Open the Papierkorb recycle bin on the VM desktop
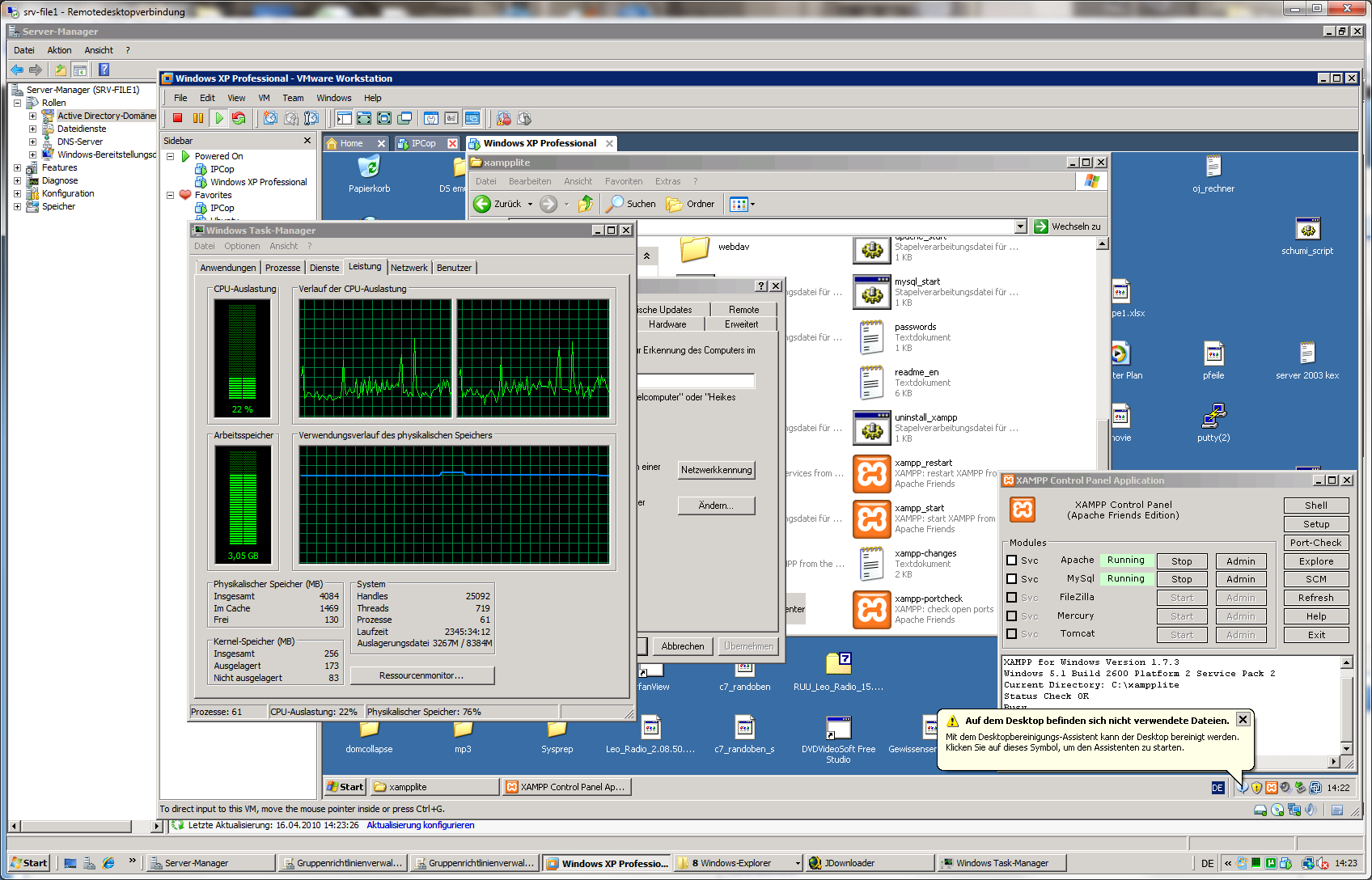The image size is (1372, 880). point(369,167)
